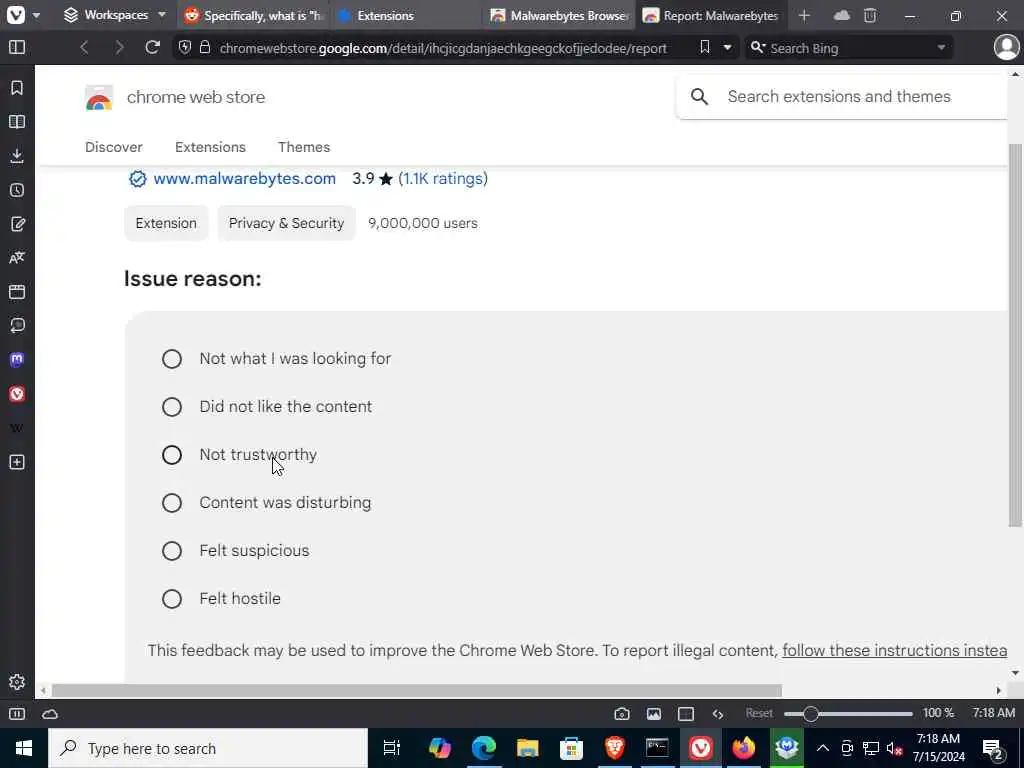Viewport: 1024px width, 768px height.
Task: Open the tracker blocker shield icon
Action: (x=185, y=48)
